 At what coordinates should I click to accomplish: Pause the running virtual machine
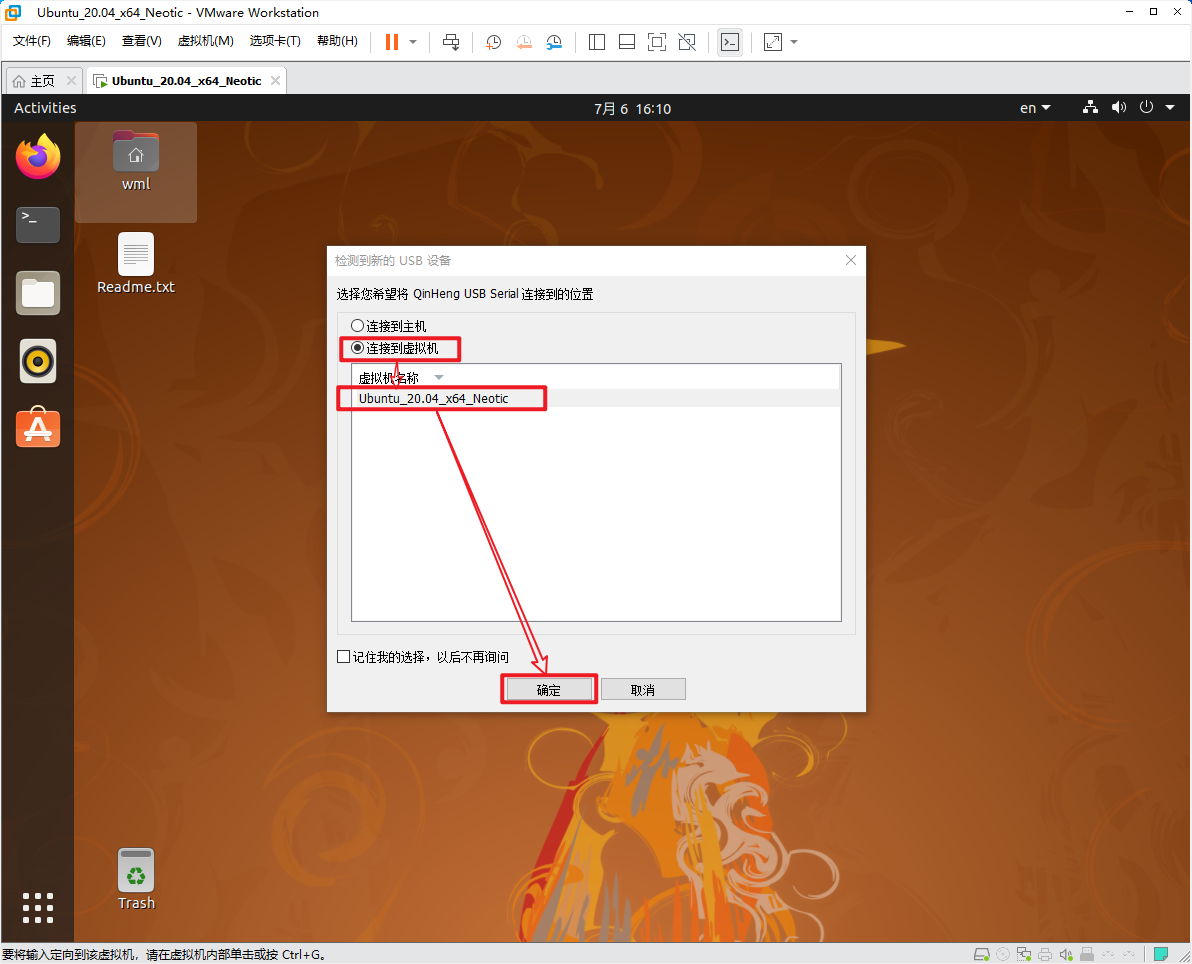click(392, 42)
